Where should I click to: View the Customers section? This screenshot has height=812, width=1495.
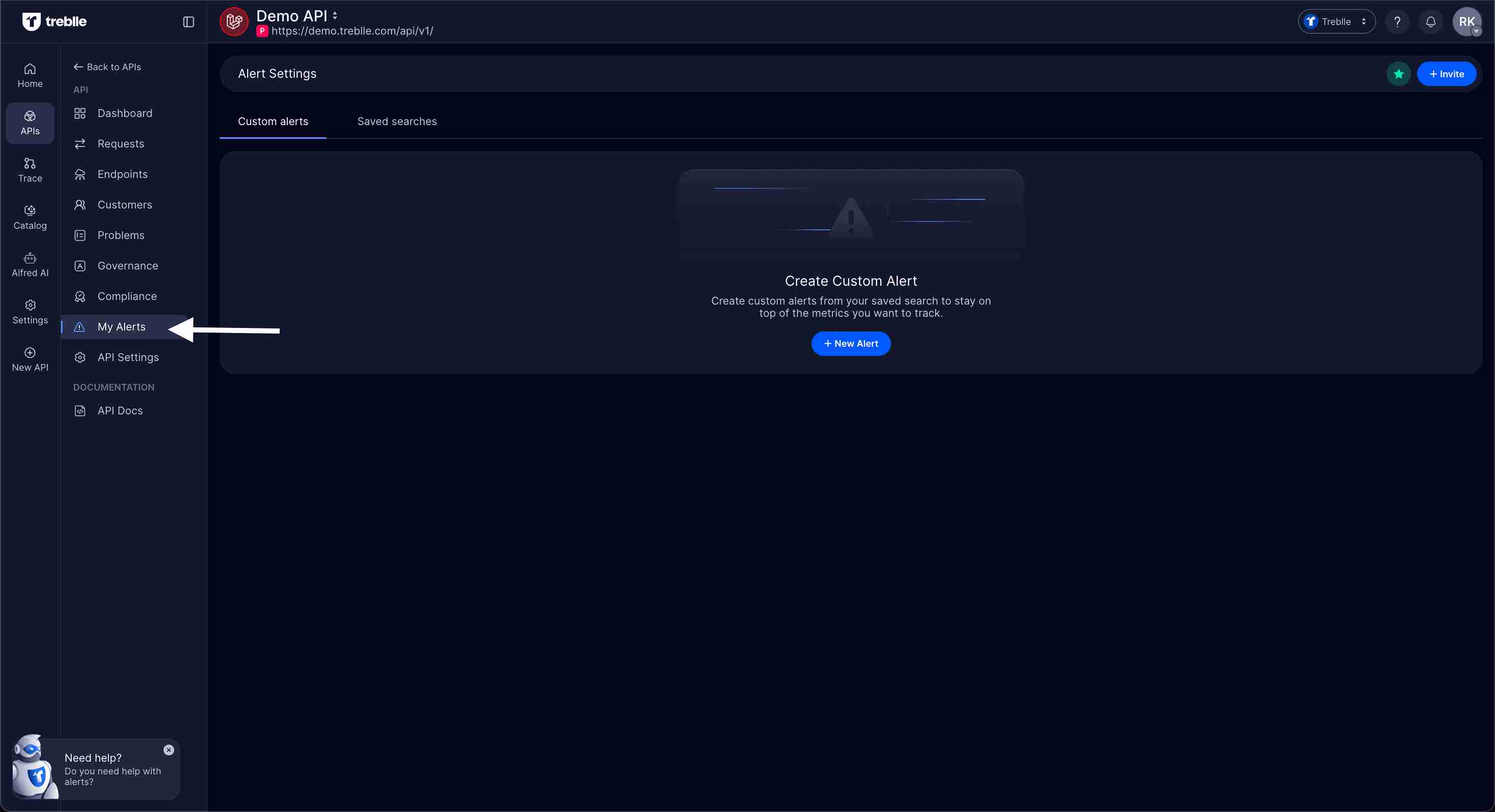click(125, 204)
